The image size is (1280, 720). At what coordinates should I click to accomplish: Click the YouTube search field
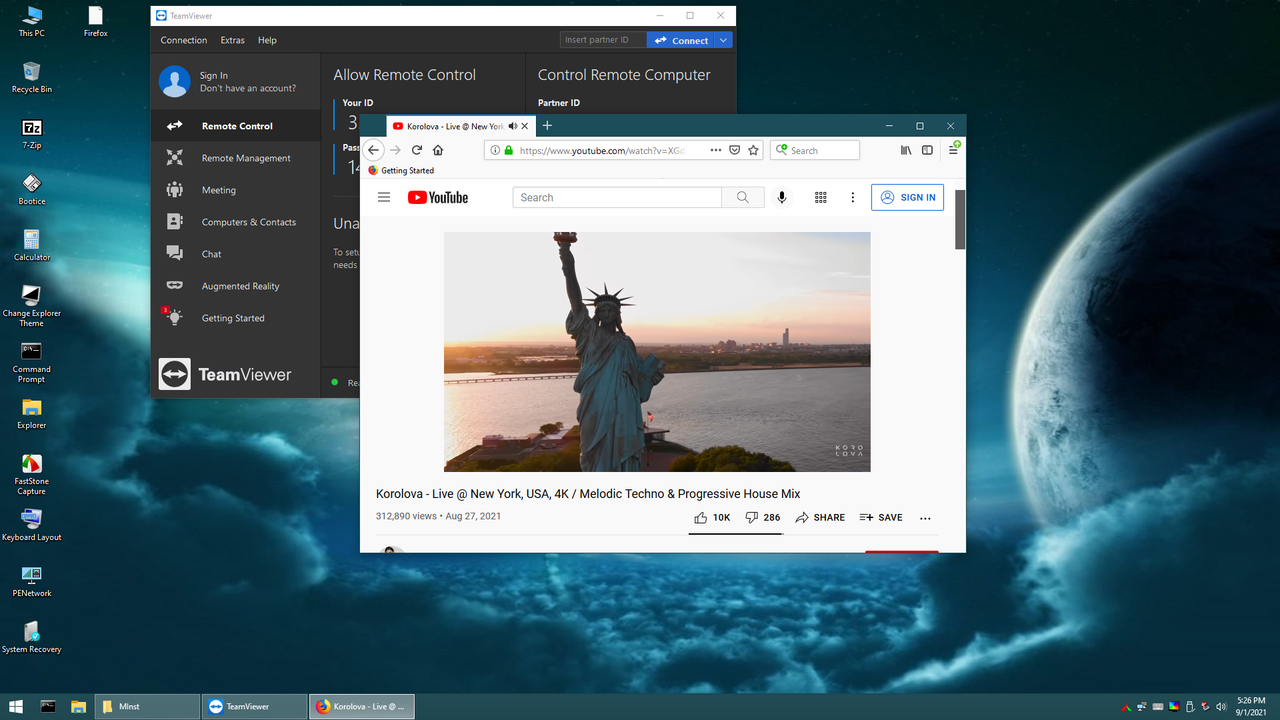(x=617, y=197)
